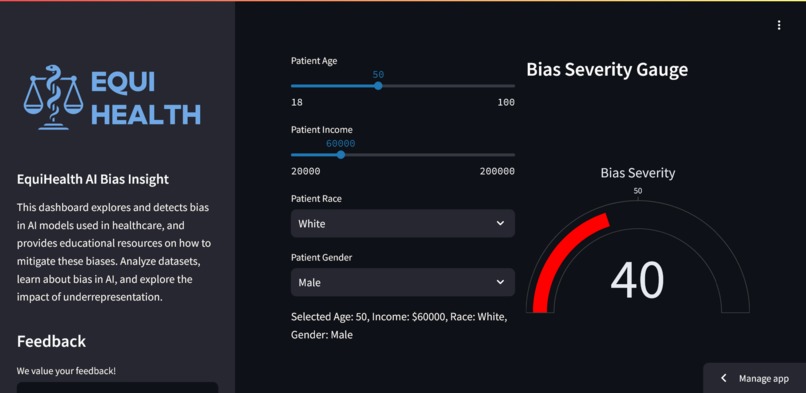This screenshot has width=806, height=393.
Task: Click the Bias Severity Gauge heading
Action: click(607, 70)
